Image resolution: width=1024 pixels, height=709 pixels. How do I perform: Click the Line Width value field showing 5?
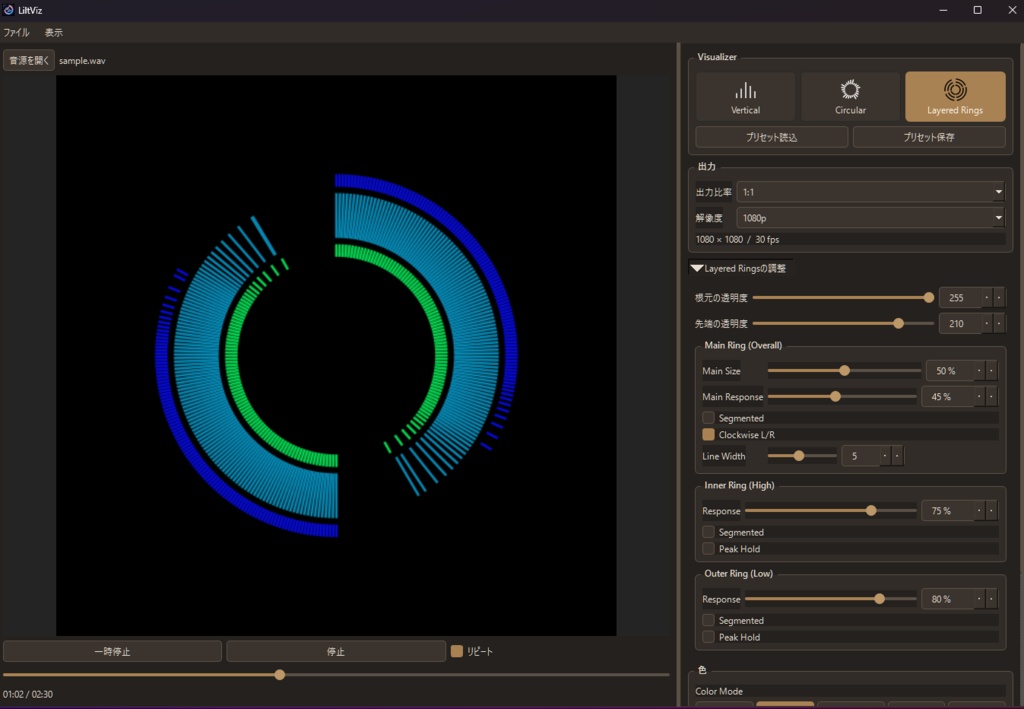click(860, 456)
